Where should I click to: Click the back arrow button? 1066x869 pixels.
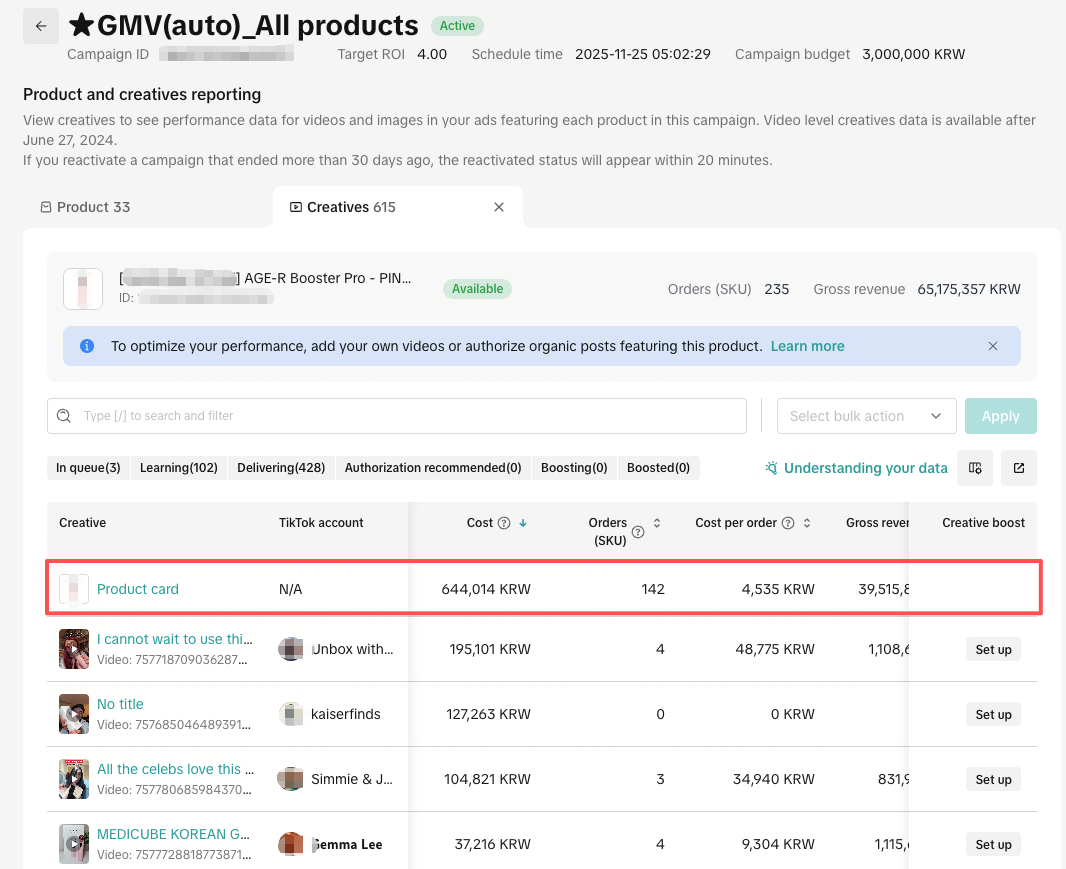pyautogui.click(x=40, y=27)
